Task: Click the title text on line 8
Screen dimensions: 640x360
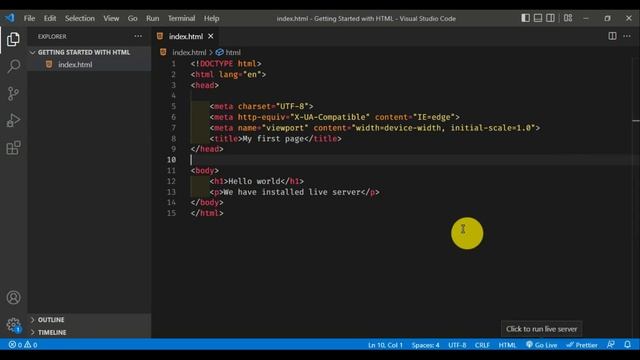Action: 273,139
